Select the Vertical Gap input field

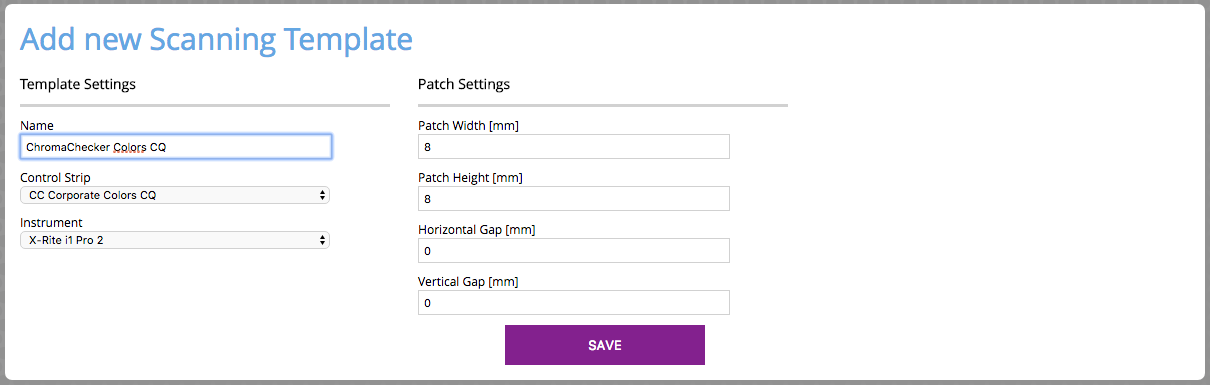[x=574, y=303]
